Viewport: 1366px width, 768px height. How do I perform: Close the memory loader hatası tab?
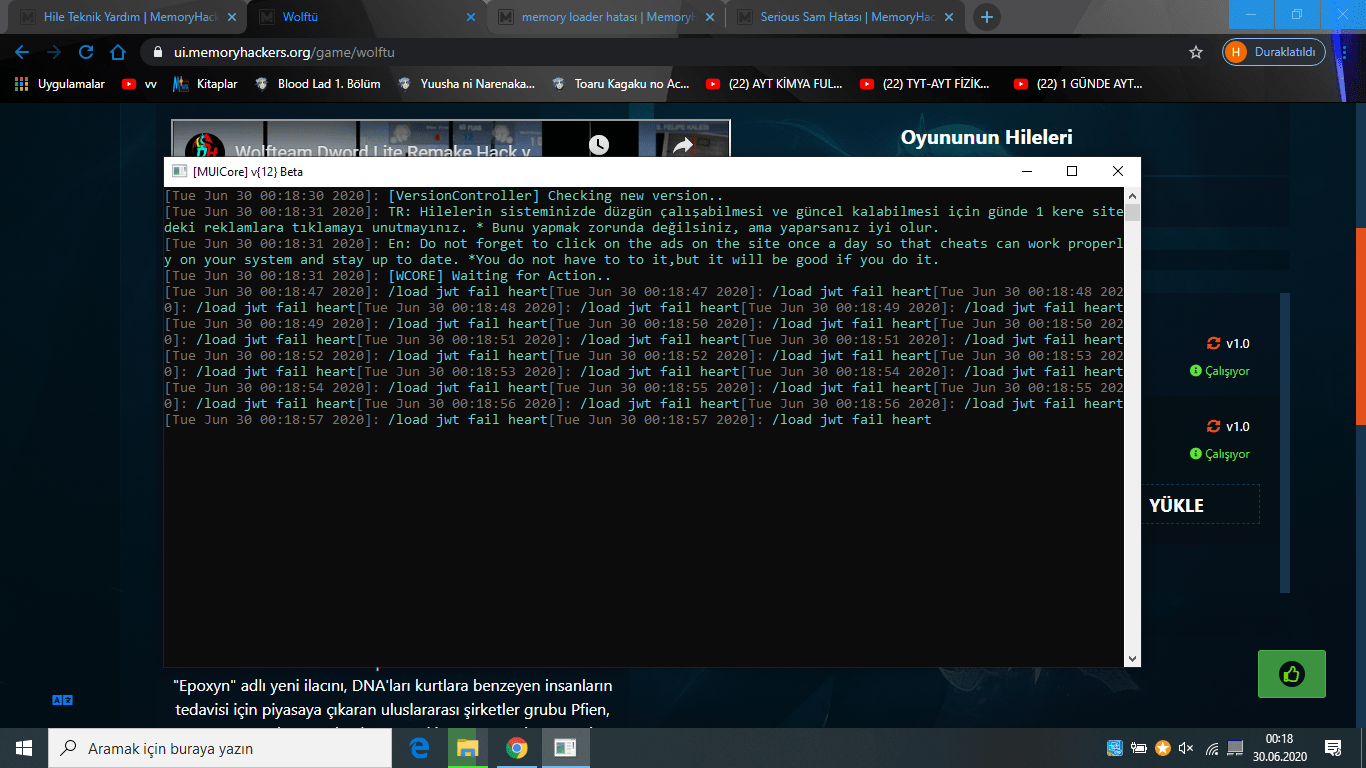(x=708, y=17)
